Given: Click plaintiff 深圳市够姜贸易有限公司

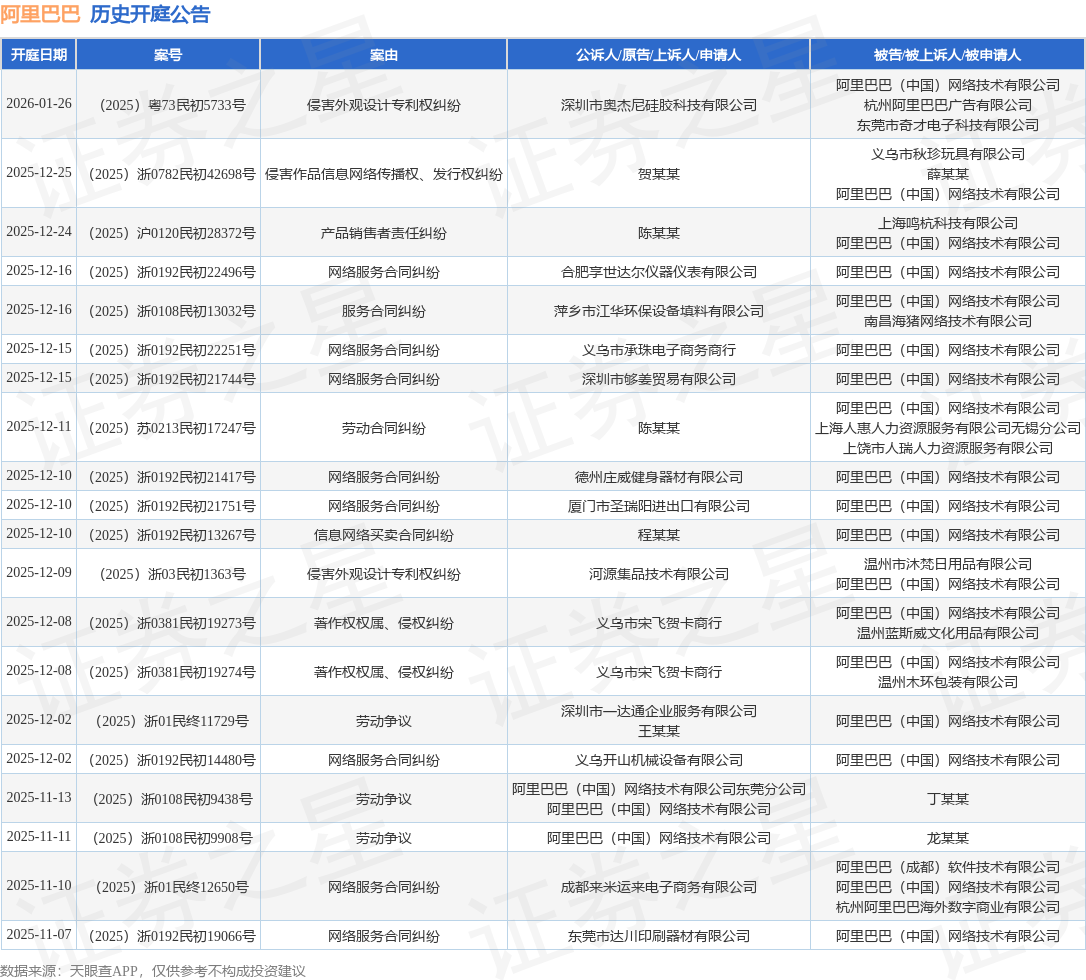Looking at the screenshot, I should (x=658, y=380).
